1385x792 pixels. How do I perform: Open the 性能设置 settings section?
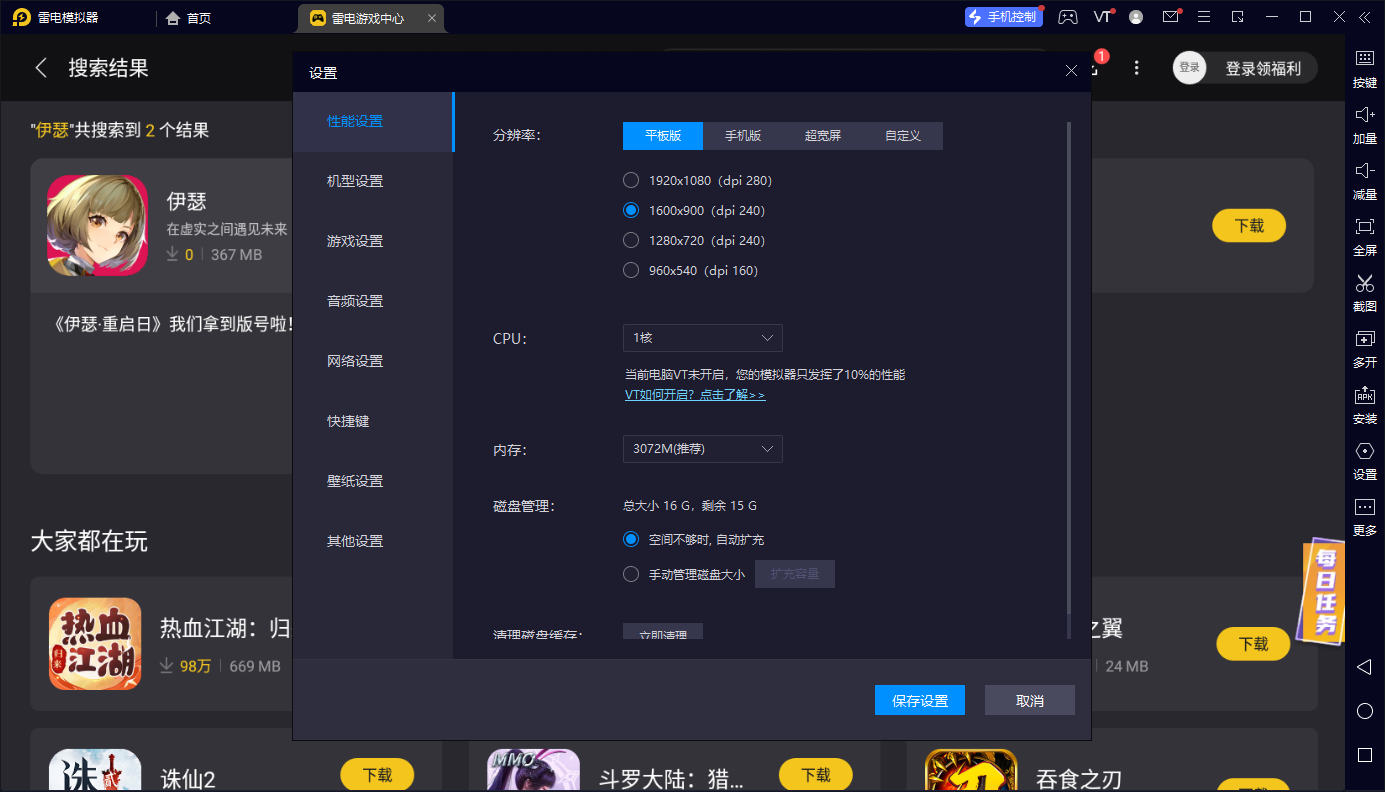coord(373,121)
